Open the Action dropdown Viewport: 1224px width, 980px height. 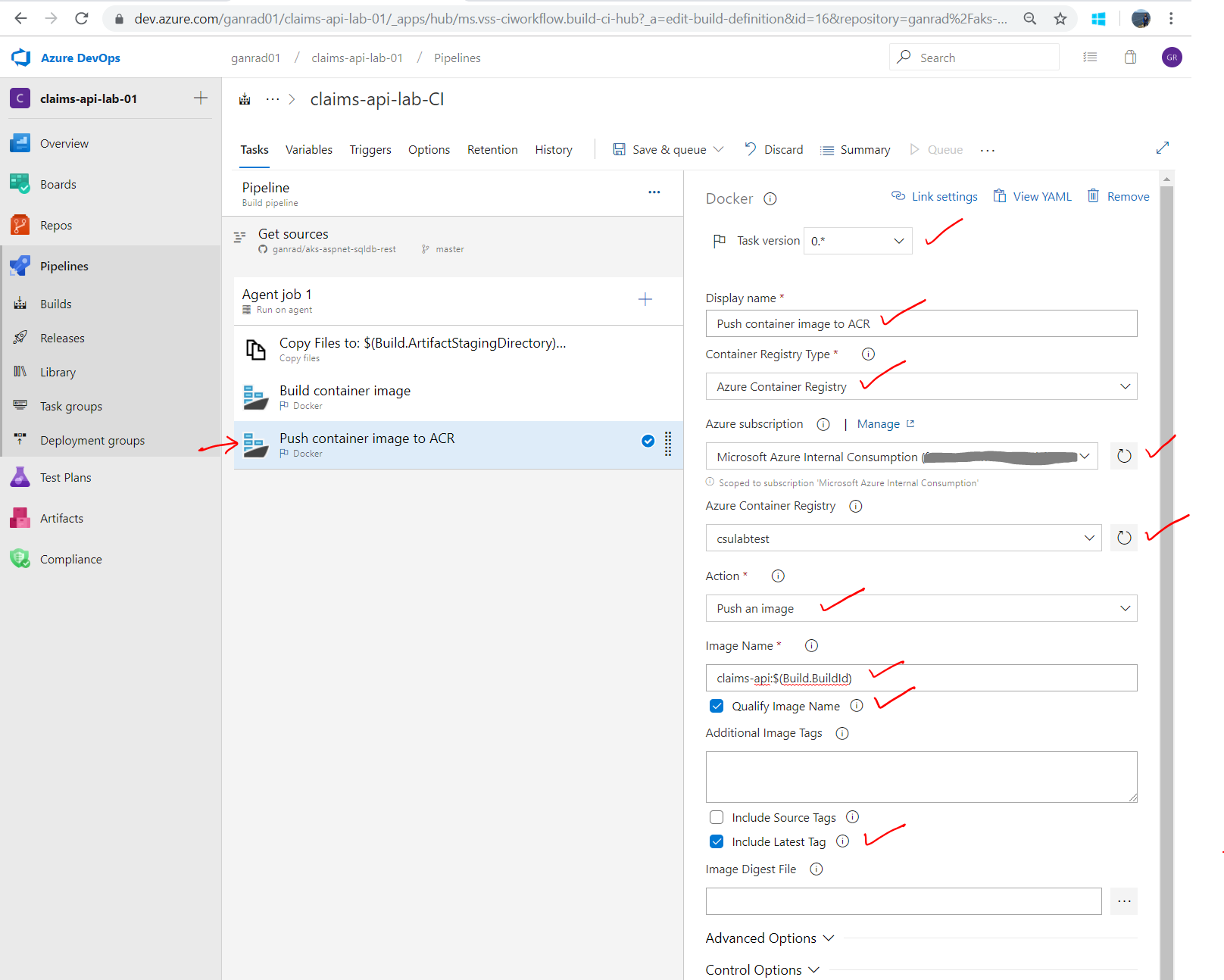921,608
